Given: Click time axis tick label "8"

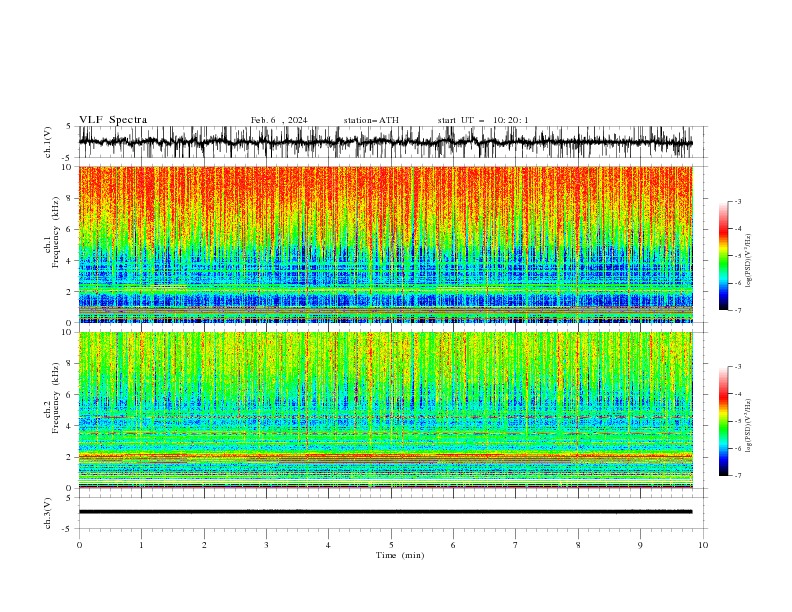Looking at the screenshot, I should (578, 545).
